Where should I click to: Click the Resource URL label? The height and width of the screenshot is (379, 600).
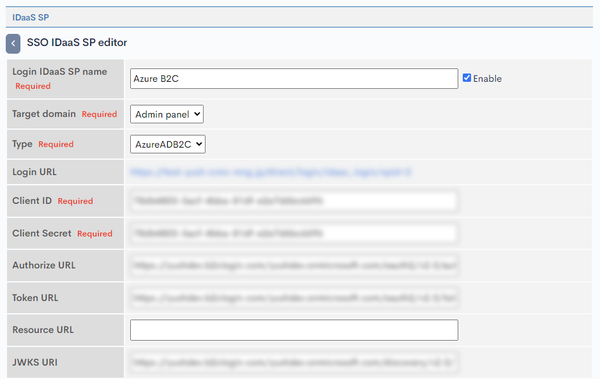coord(43,330)
